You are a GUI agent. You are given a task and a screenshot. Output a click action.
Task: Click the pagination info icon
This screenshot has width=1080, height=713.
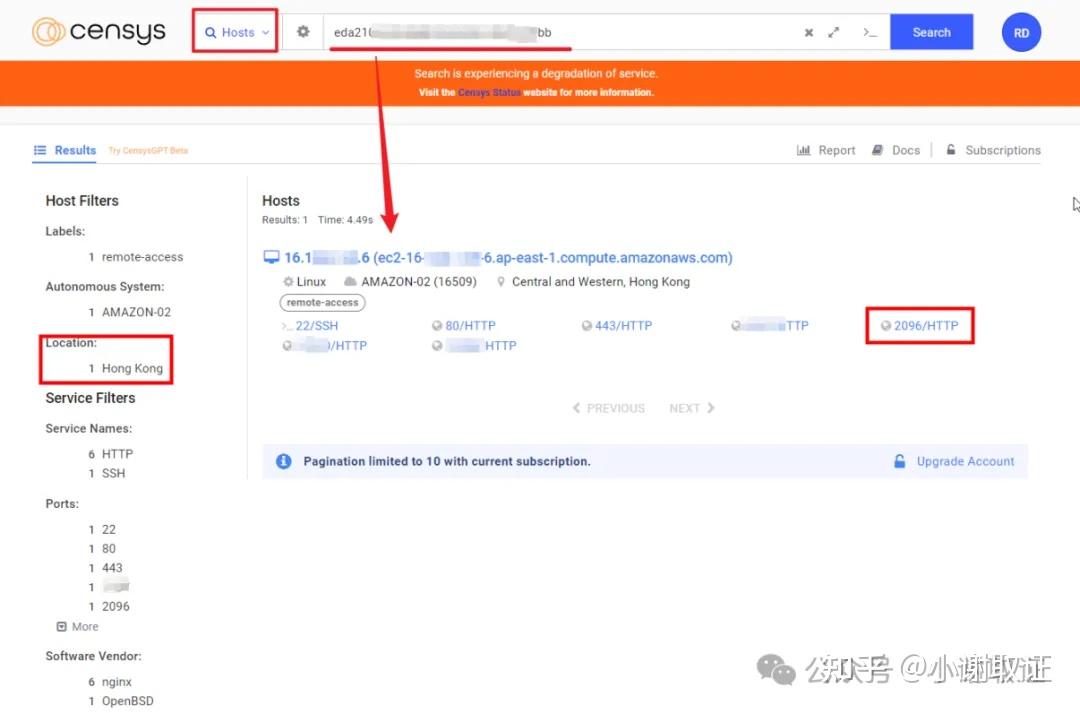[284, 462]
